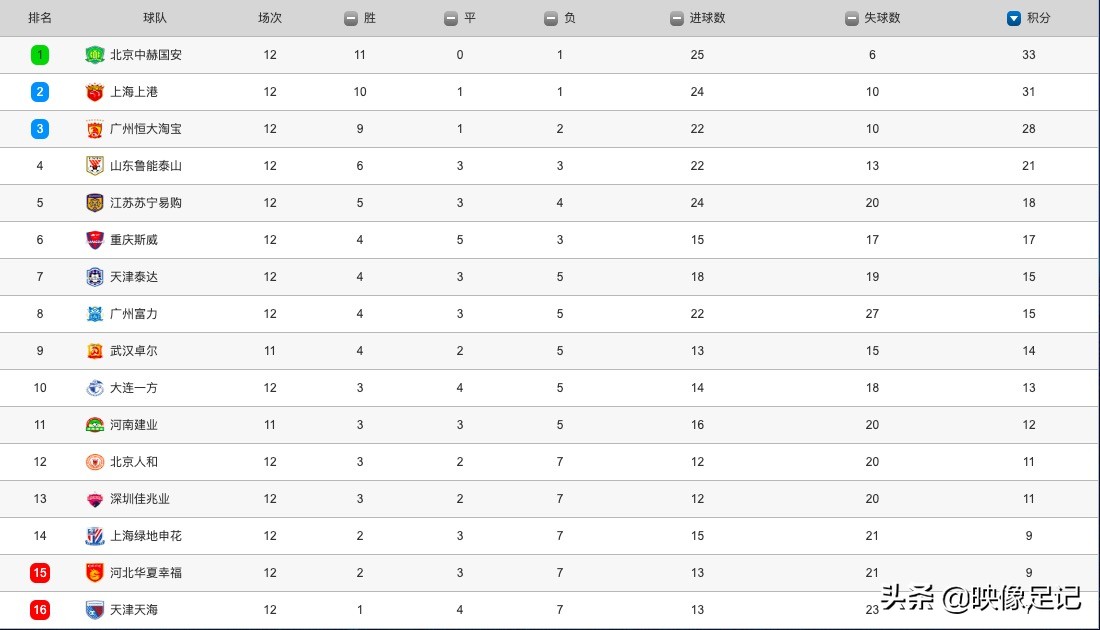Screen dimensions: 1100x630
Task: Toggle the 平 column minus button
Action: pyautogui.click(x=451, y=18)
